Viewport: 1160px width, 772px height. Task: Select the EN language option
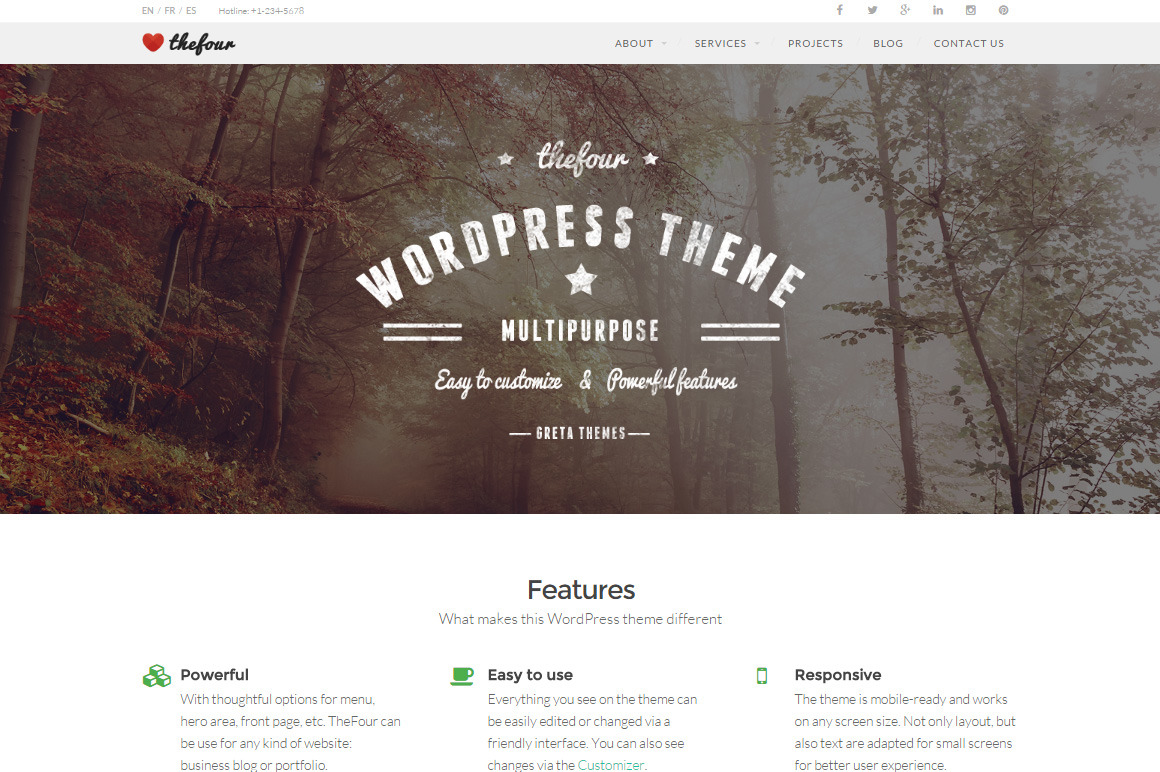click(x=148, y=11)
